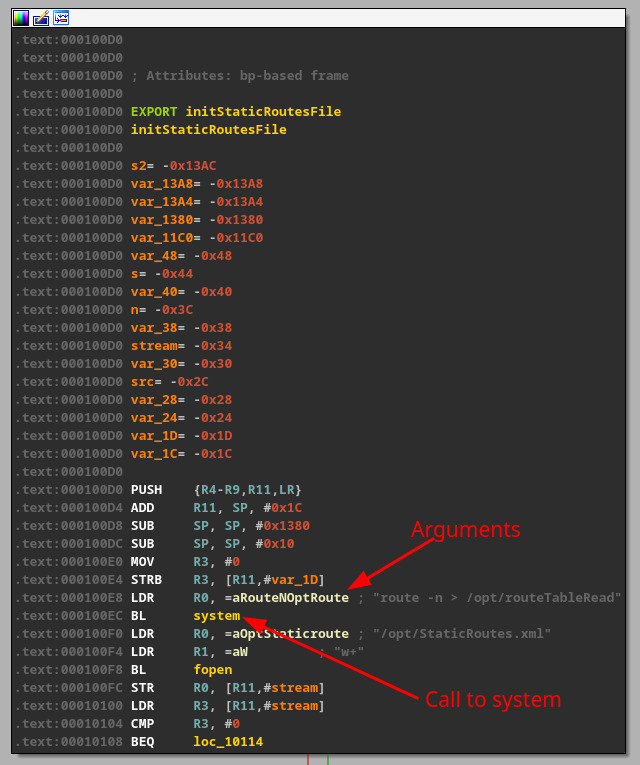
Task: Select var_30 stack variable definition
Action: (181, 364)
